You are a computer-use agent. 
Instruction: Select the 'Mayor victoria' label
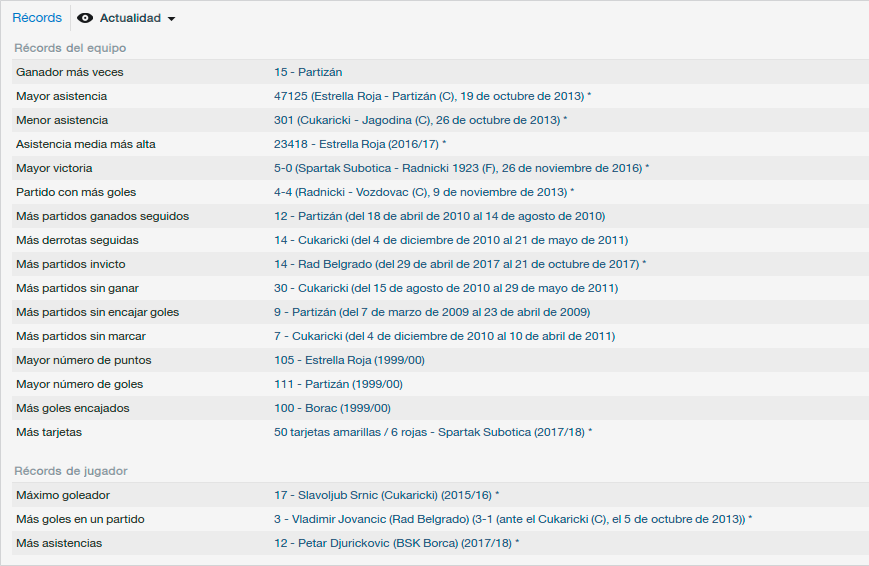click(x=54, y=168)
